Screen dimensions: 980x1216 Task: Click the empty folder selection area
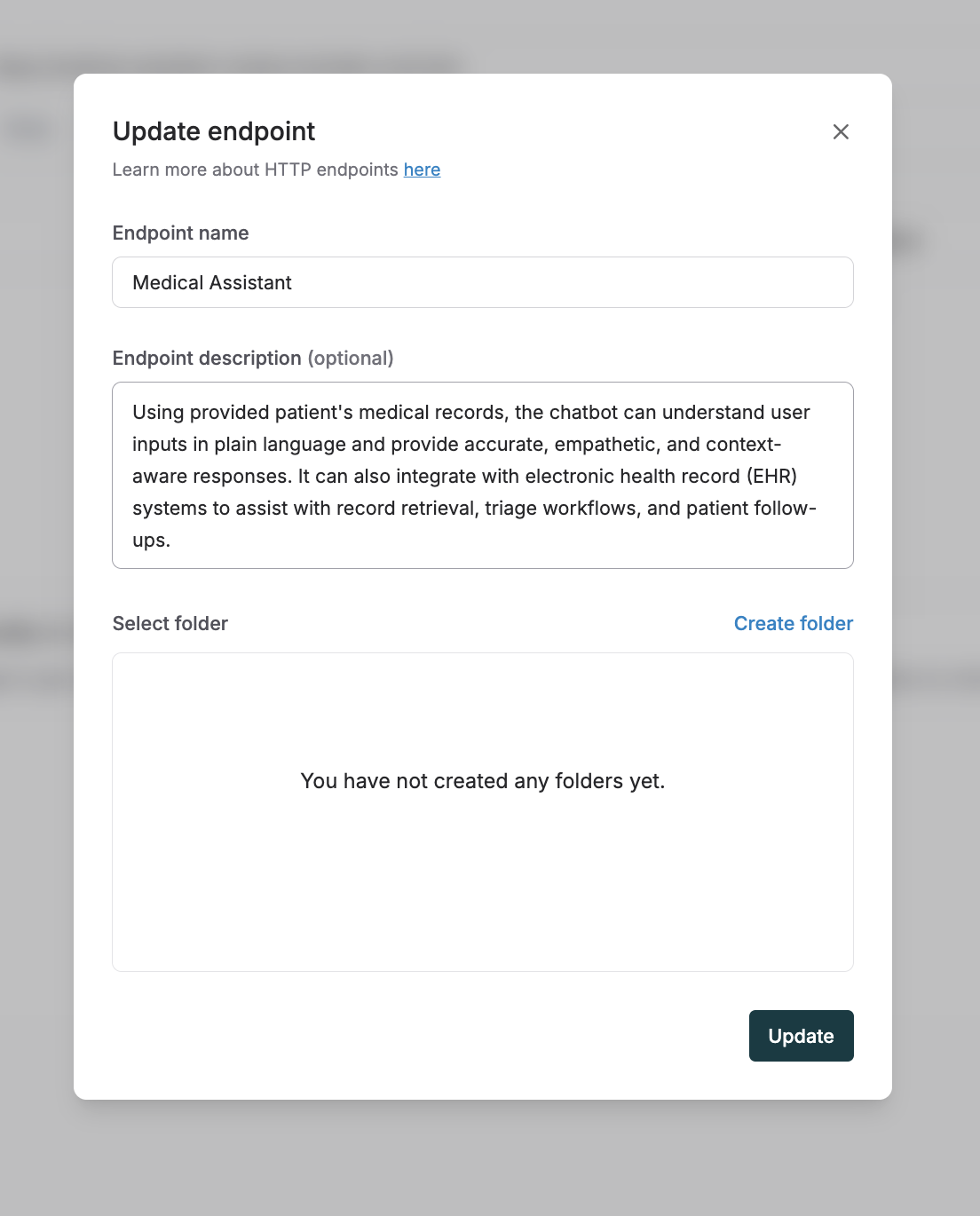click(x=483, y=888)
